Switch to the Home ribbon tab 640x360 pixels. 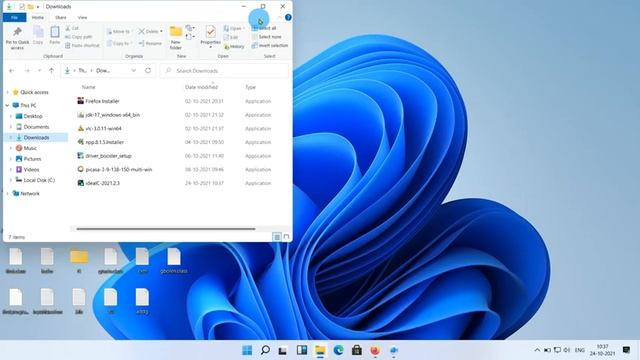click(x=38, y=18)
